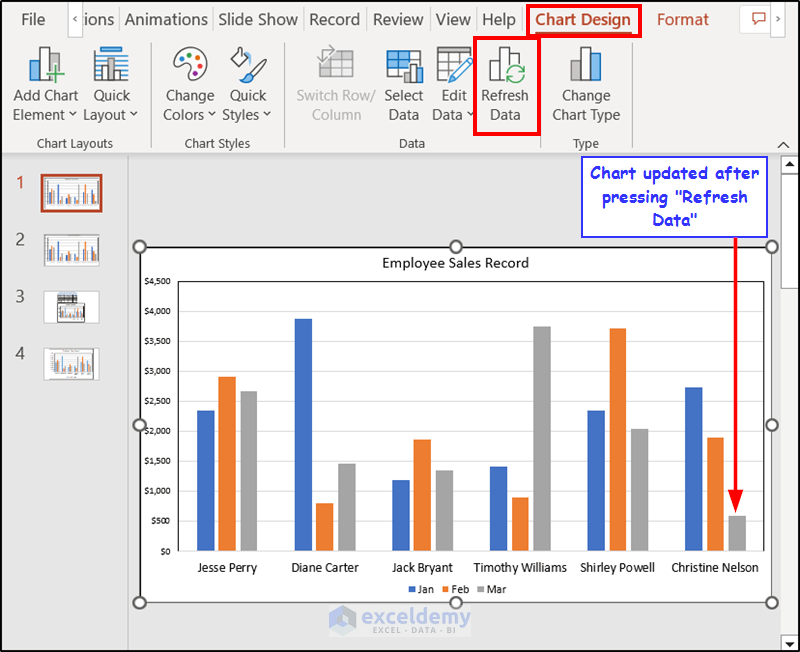
Task: Click Christine Nelson's gray Mar bar
Action: (x=737, y=533)
